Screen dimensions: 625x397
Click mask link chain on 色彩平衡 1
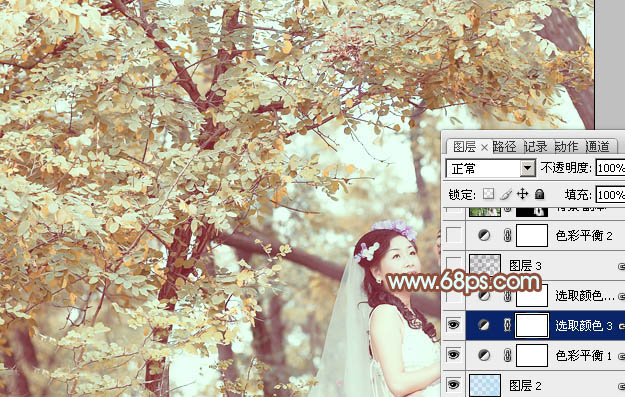coord(507,355)
